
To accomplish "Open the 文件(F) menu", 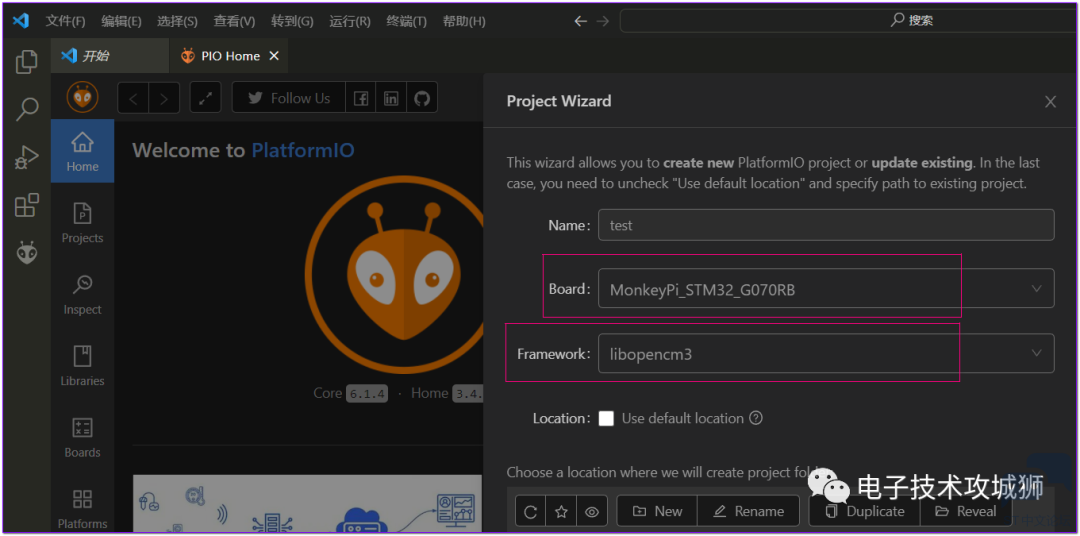I will click(65, 21).
